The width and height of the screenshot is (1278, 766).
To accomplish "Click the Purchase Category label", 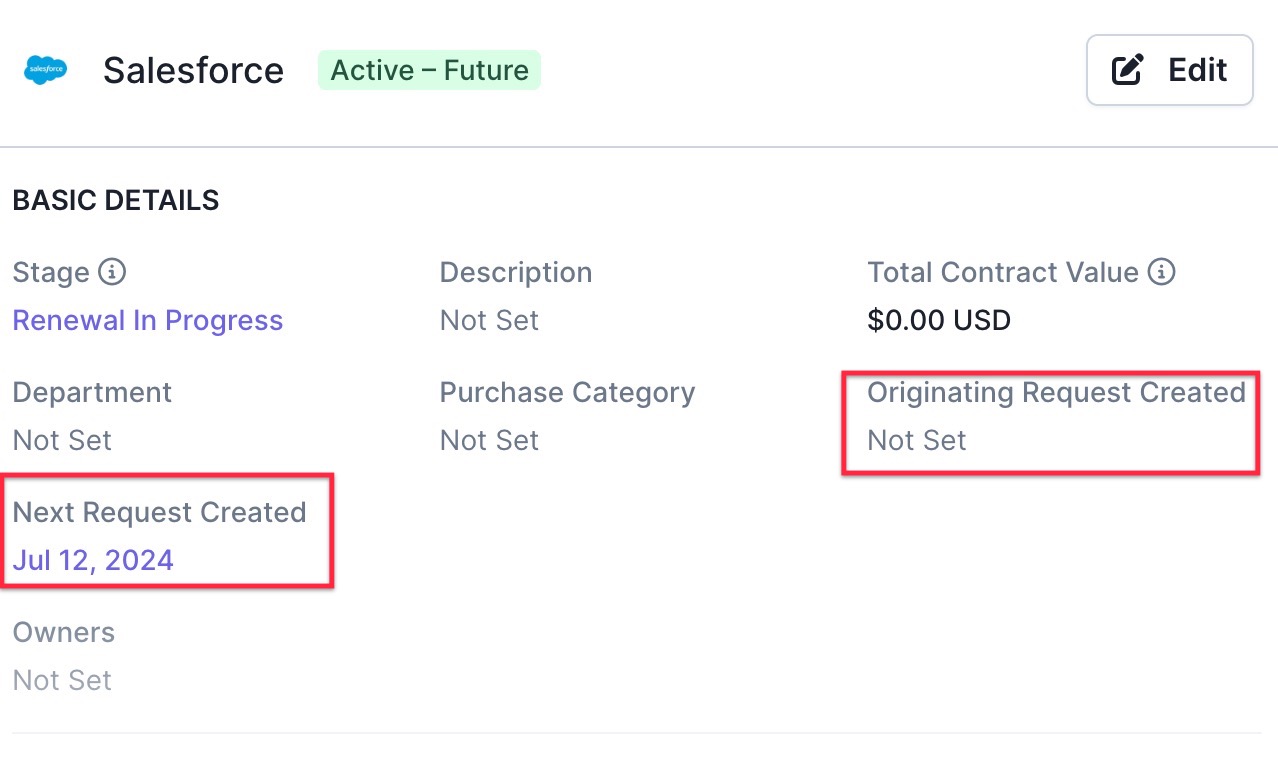I will tap(567, 393).
